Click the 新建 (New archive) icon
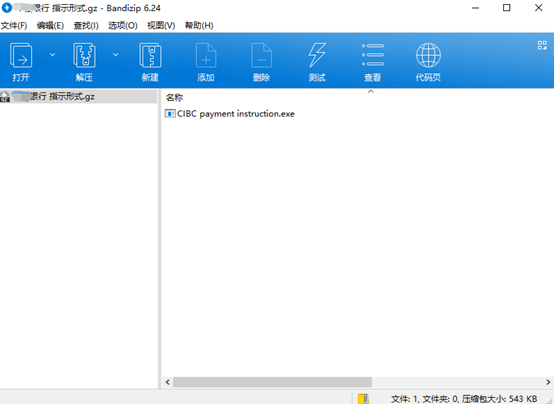Screen dimensions: 554x404 151,55
